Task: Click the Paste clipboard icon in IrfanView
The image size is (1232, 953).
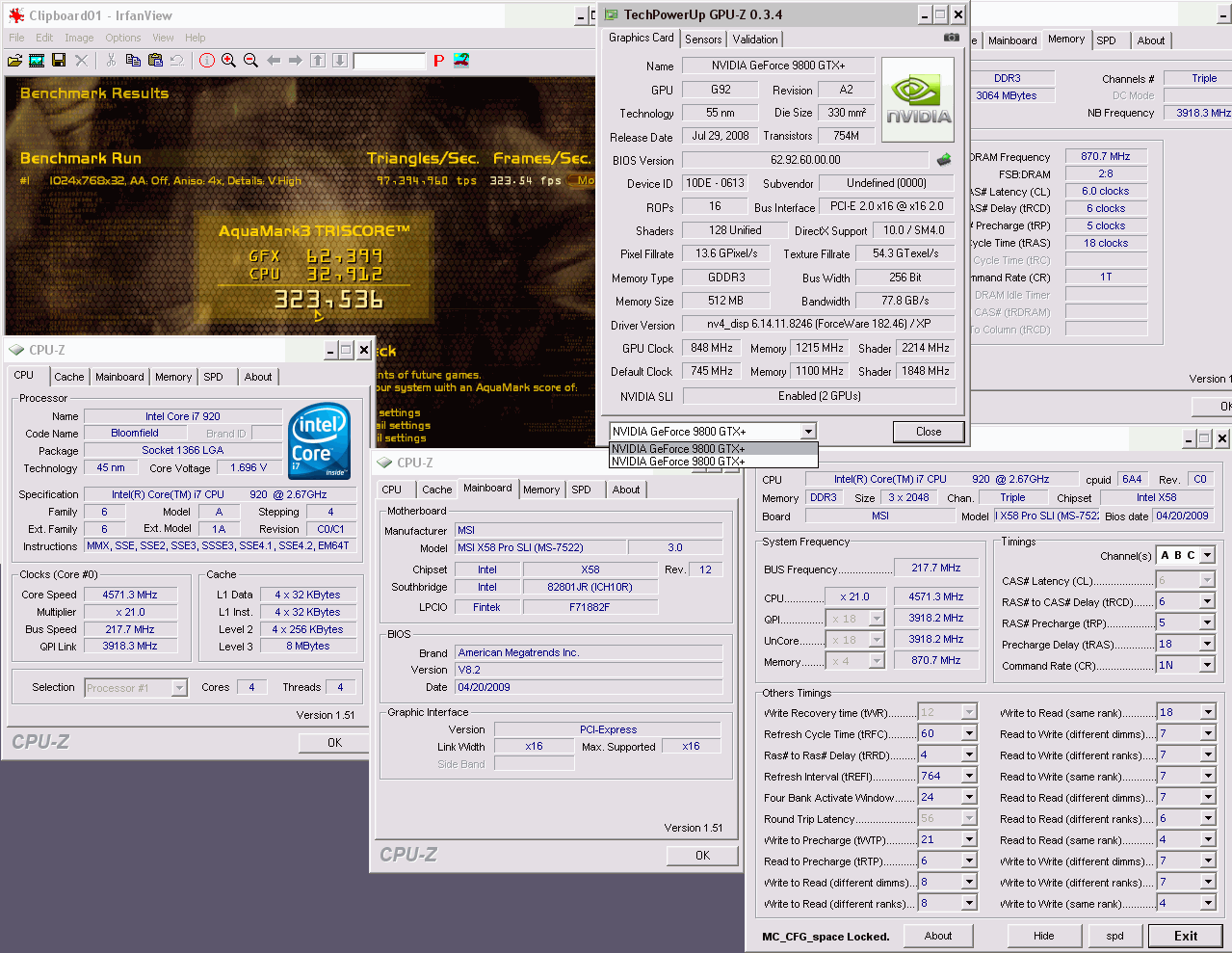Action: 155,61
